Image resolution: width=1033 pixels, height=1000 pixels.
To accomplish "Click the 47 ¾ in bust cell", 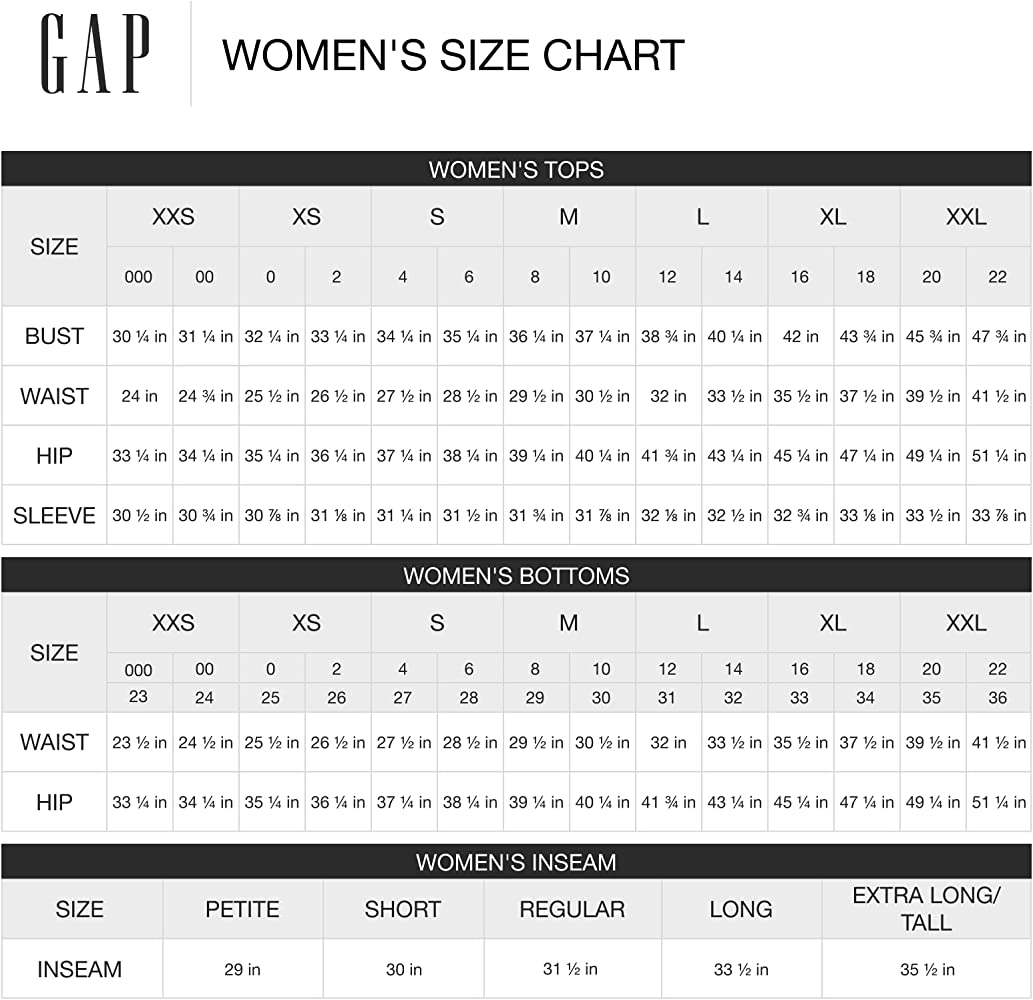I will pyautogui.click(x=998, y=337).
